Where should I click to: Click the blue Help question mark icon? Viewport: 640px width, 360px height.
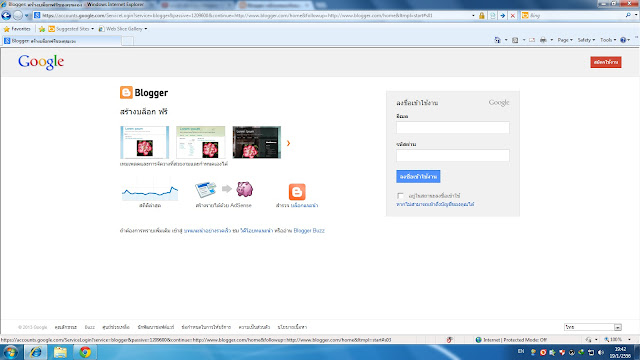point(623,40)
